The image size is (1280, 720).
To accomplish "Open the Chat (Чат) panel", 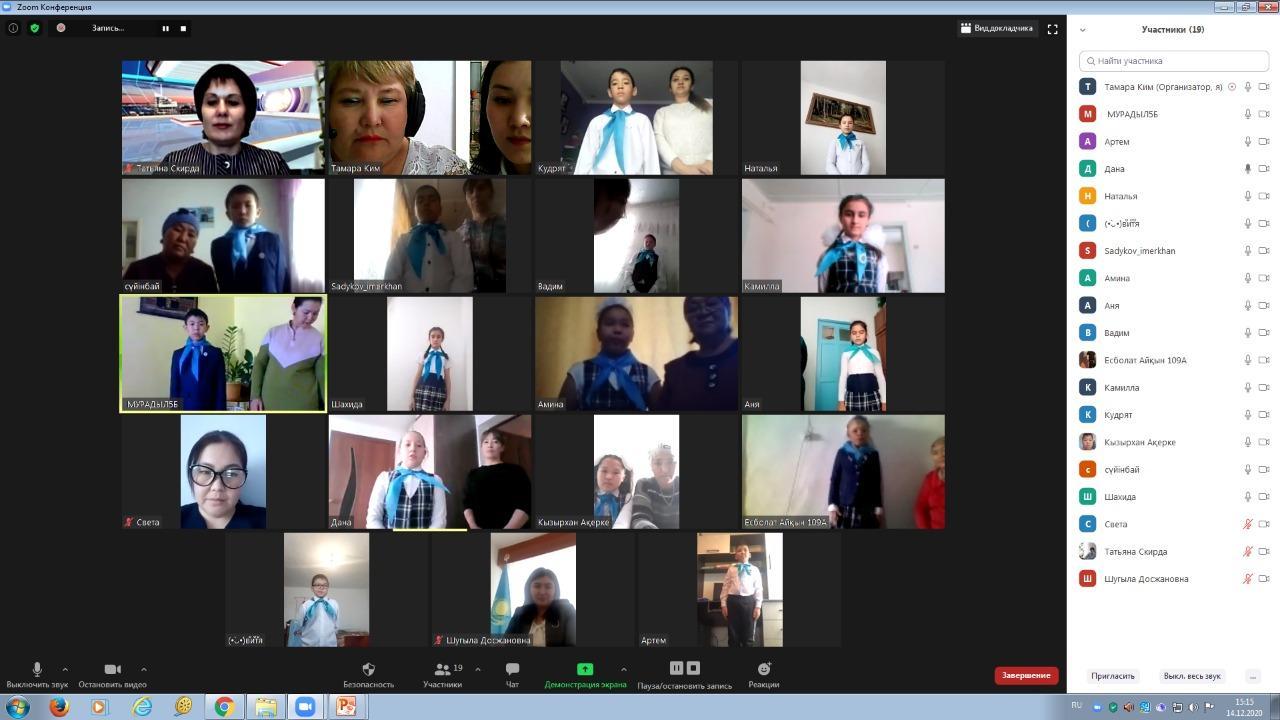I will point(512,669).
